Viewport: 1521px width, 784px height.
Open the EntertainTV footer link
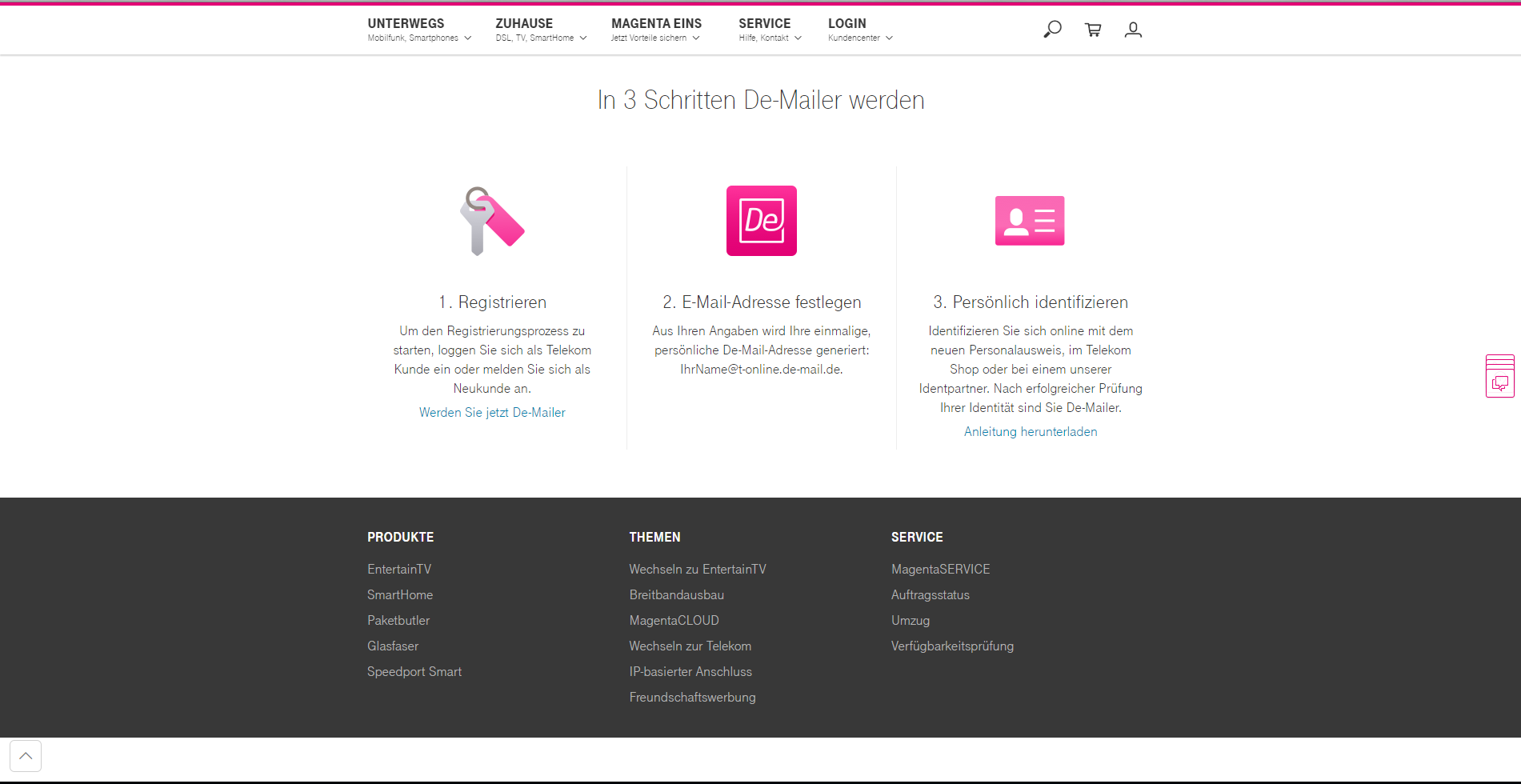(399, 570)
